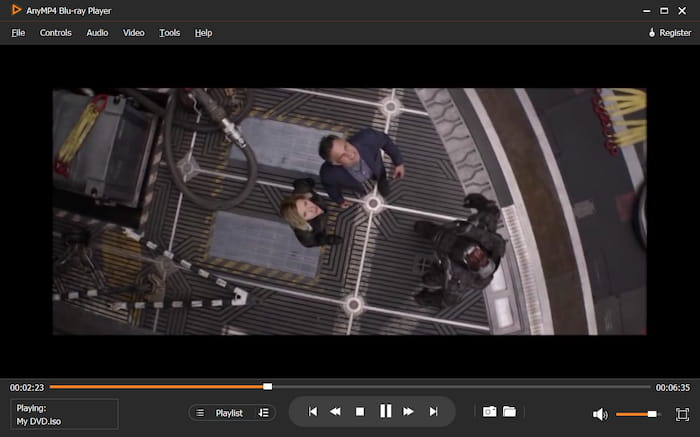This screenshot has width=700, height=437.
Task: Open the Help menu
Action: (x=204, y=33)
